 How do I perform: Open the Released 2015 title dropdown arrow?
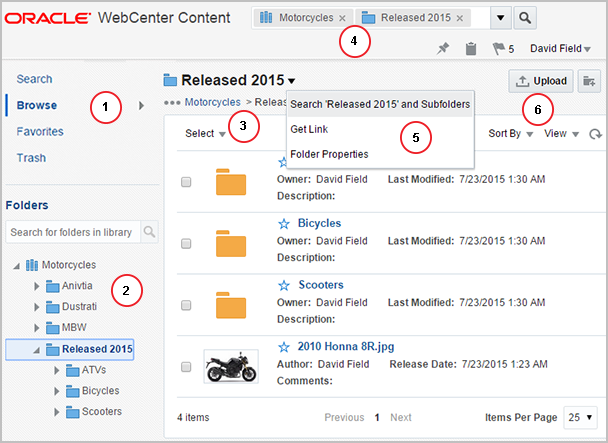292,81
